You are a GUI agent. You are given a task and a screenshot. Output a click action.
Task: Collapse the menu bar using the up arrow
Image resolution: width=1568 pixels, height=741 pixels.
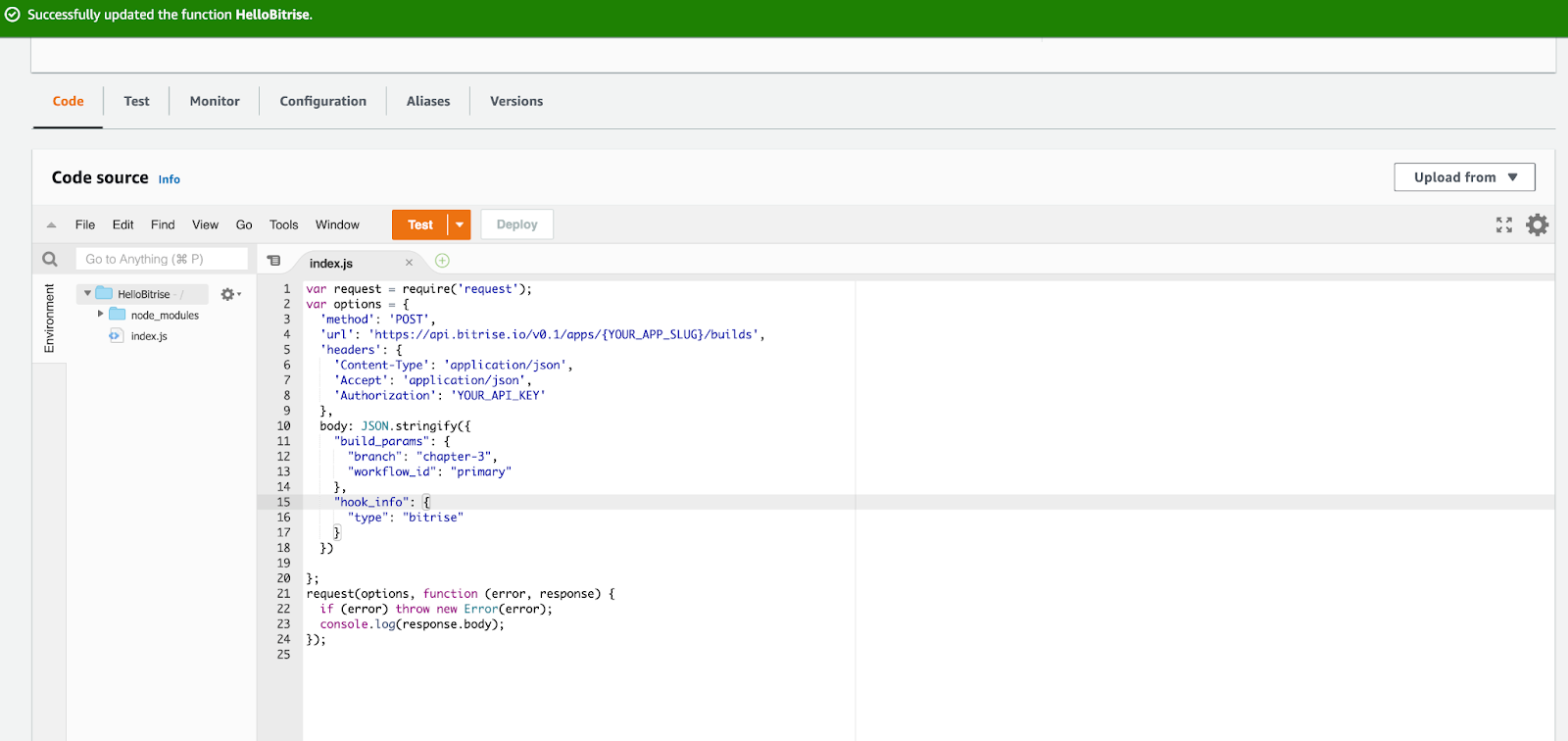51,224
